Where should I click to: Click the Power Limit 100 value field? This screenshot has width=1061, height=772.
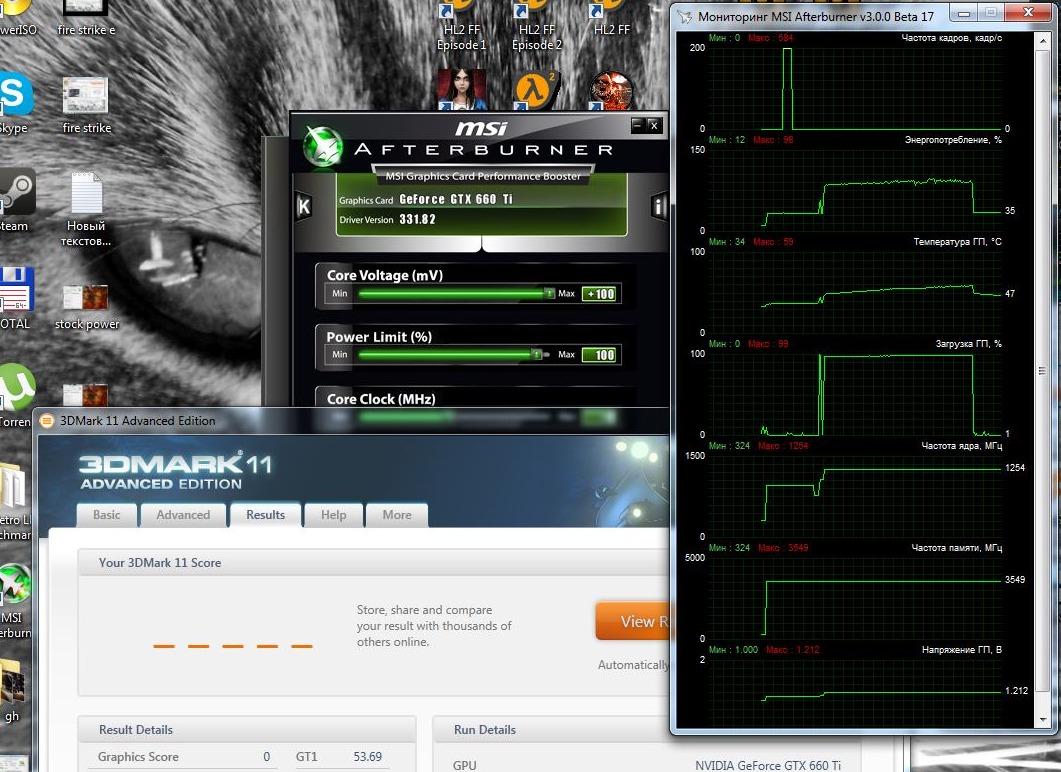[599, 355]
